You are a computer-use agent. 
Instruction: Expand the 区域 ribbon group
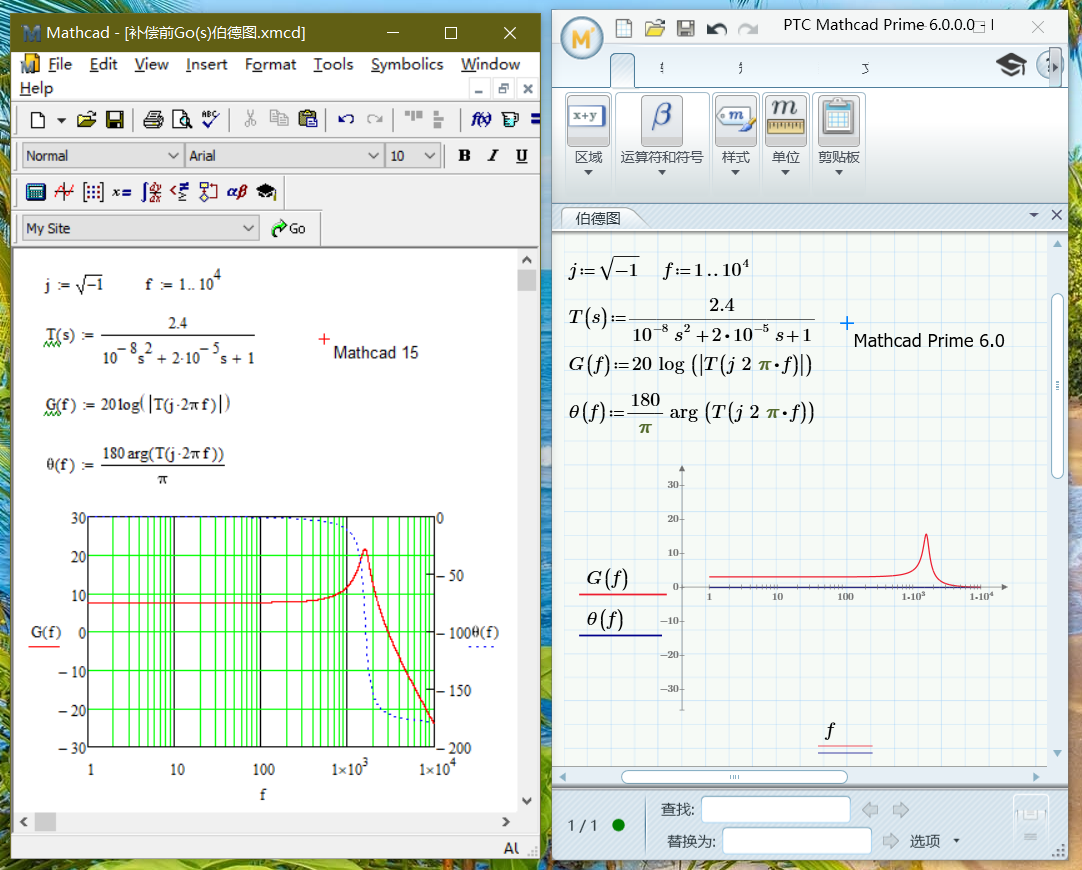point(589,172)
